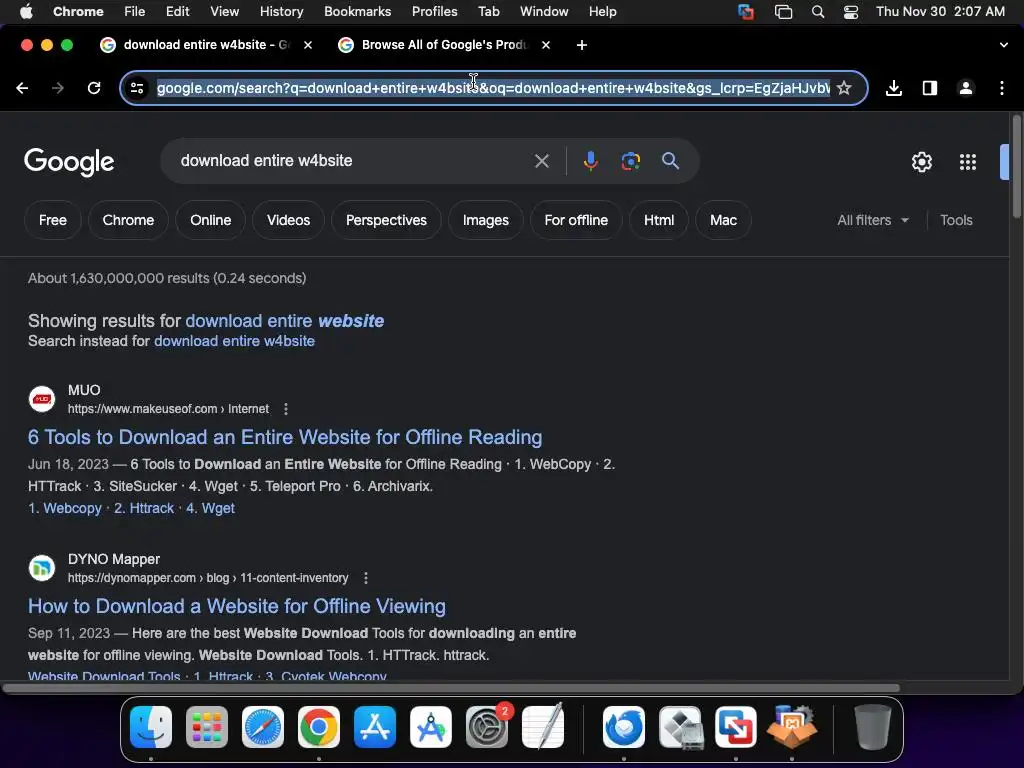The width and height of the screenshot is (1024, 768).
Task: Switch to Images results
Action: tap(485, 220)
